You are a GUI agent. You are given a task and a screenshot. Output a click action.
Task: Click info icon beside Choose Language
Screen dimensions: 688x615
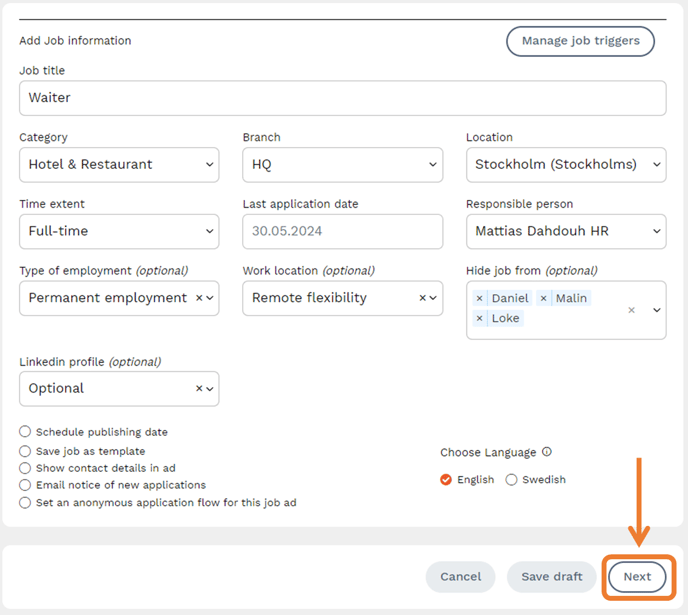547,452
